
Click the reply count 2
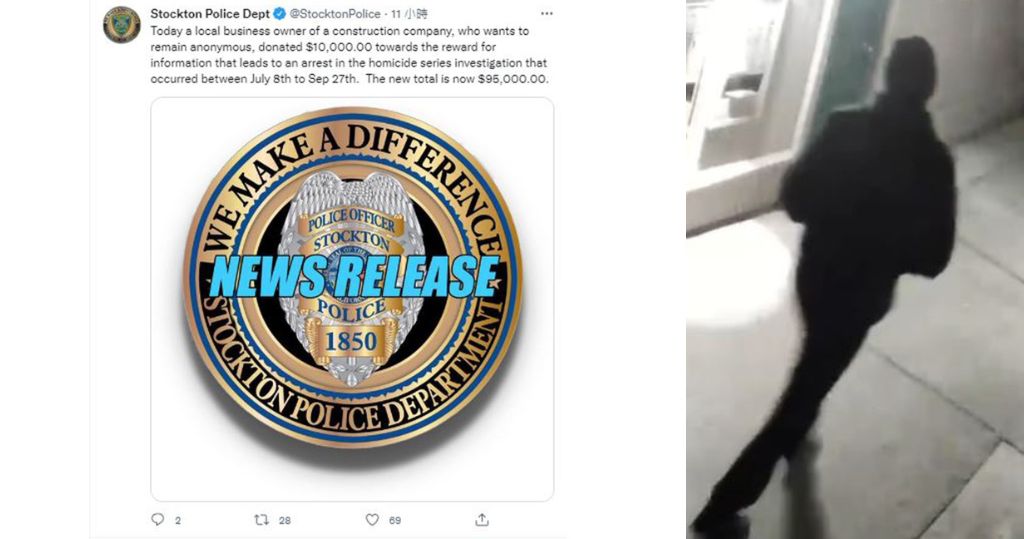pos(178,521)
